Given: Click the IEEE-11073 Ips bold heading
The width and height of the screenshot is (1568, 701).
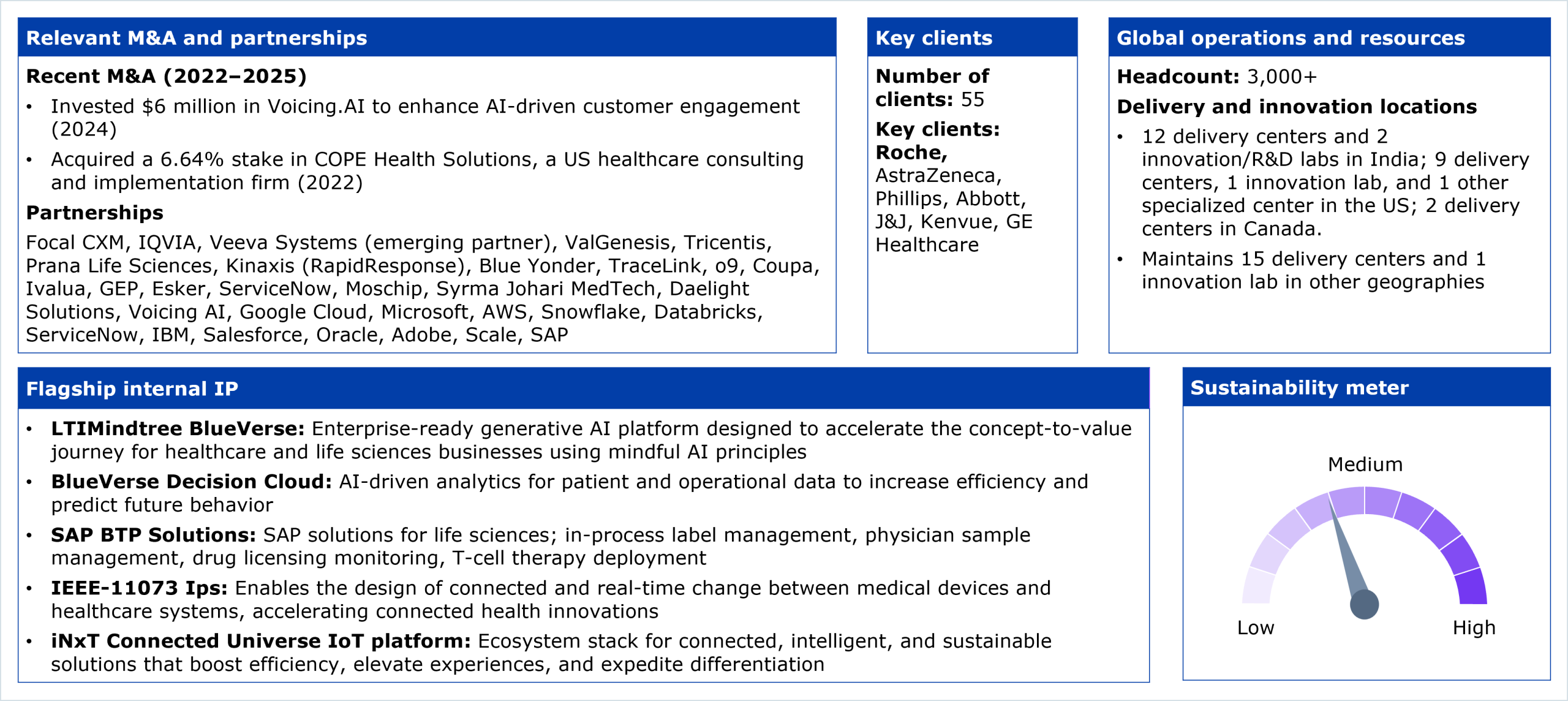Looking at the screenshot, I should tap(139, 588).
